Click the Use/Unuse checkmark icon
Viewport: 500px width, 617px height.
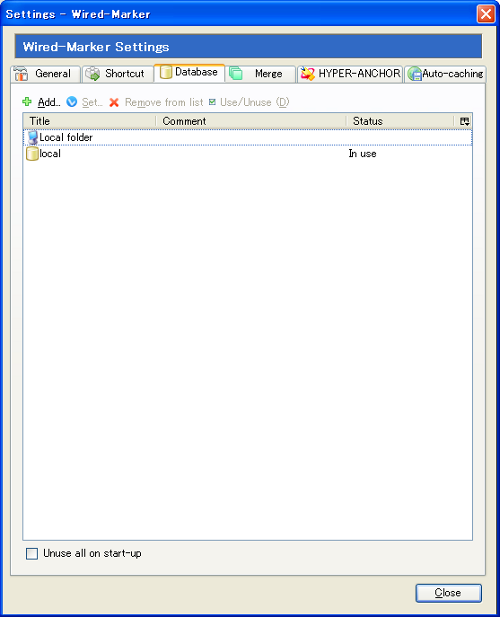(212, 102)
